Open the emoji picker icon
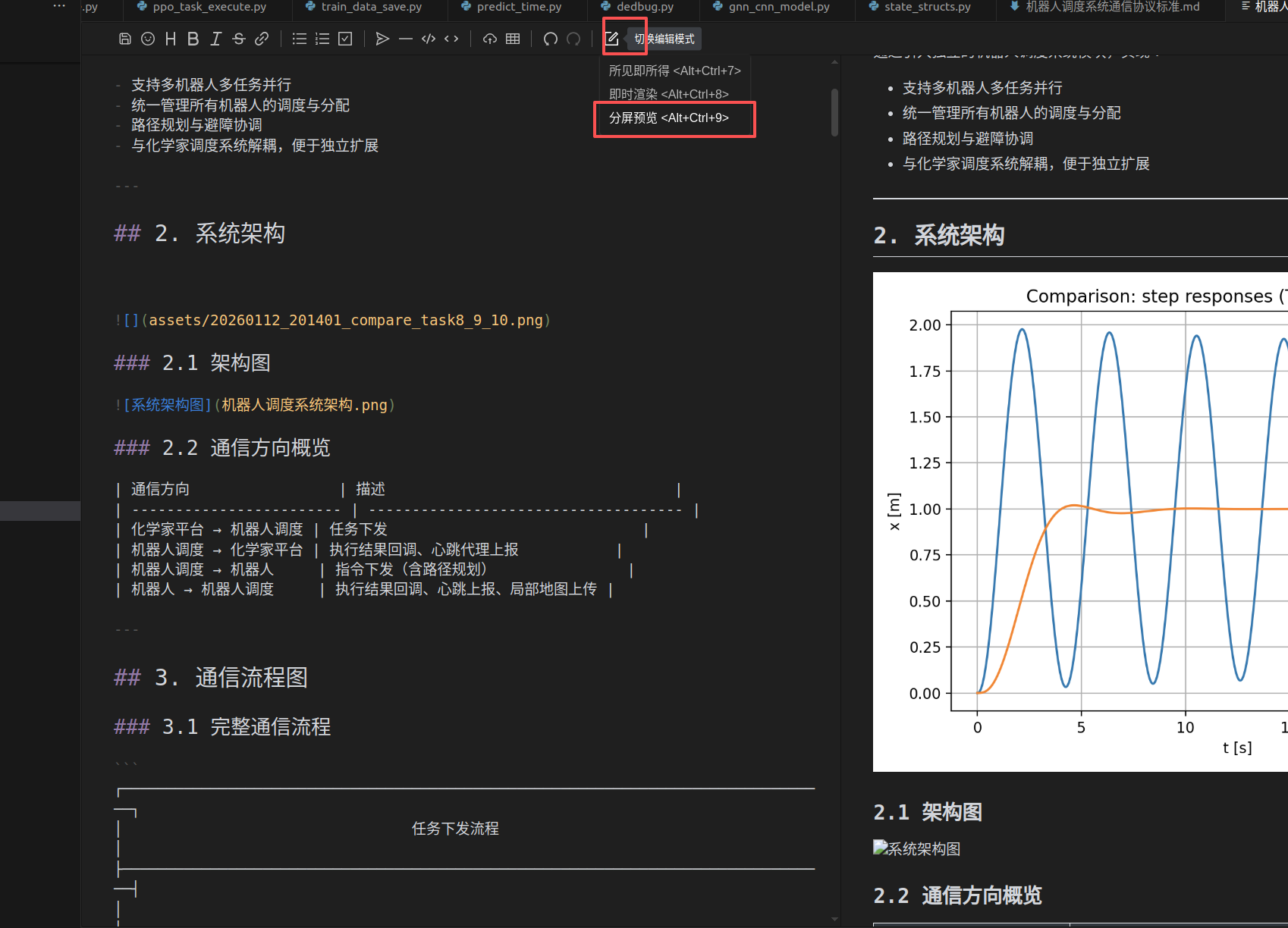Viewport: 1288px width, 928px height. 148,39
